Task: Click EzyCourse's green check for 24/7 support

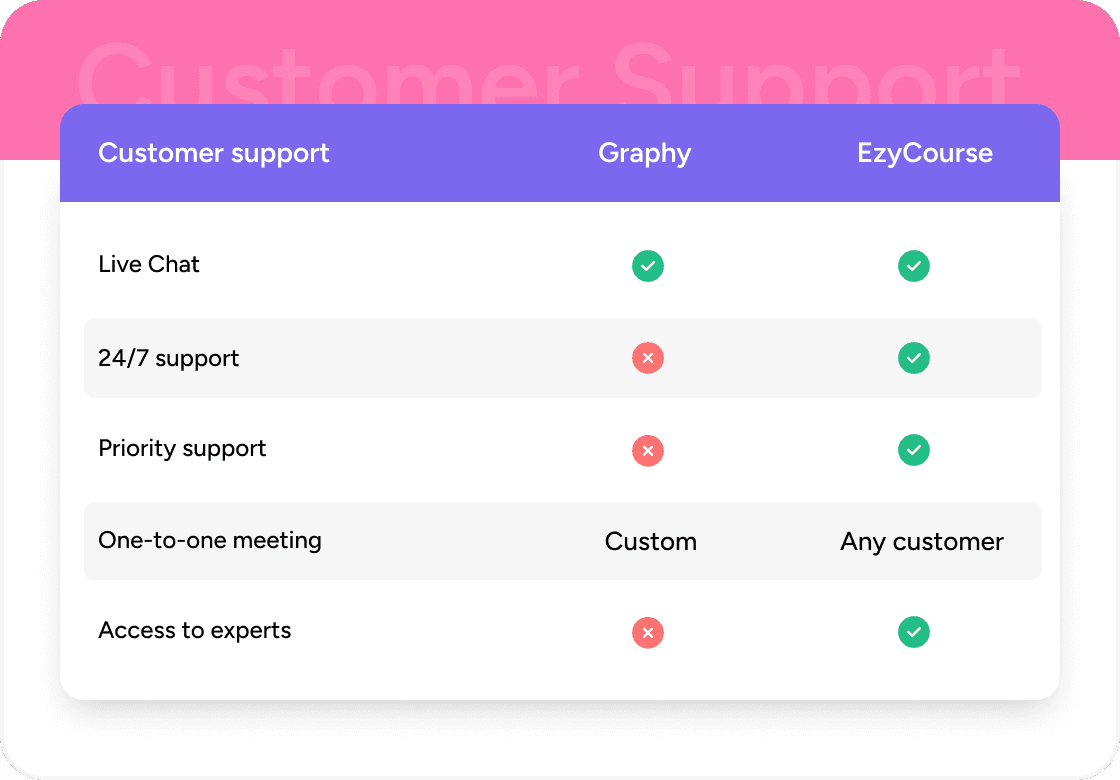Action: (914, 358)
